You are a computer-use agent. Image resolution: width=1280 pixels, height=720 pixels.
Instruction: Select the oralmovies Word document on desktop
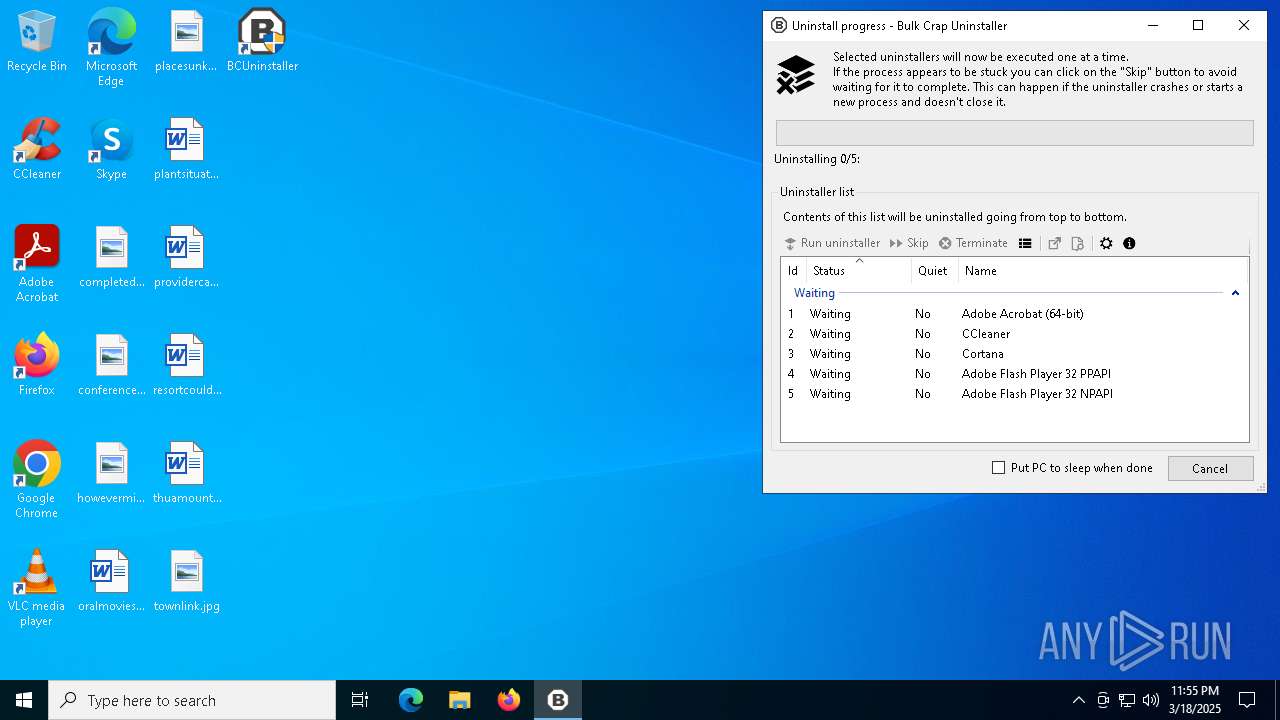coord(112,582)
